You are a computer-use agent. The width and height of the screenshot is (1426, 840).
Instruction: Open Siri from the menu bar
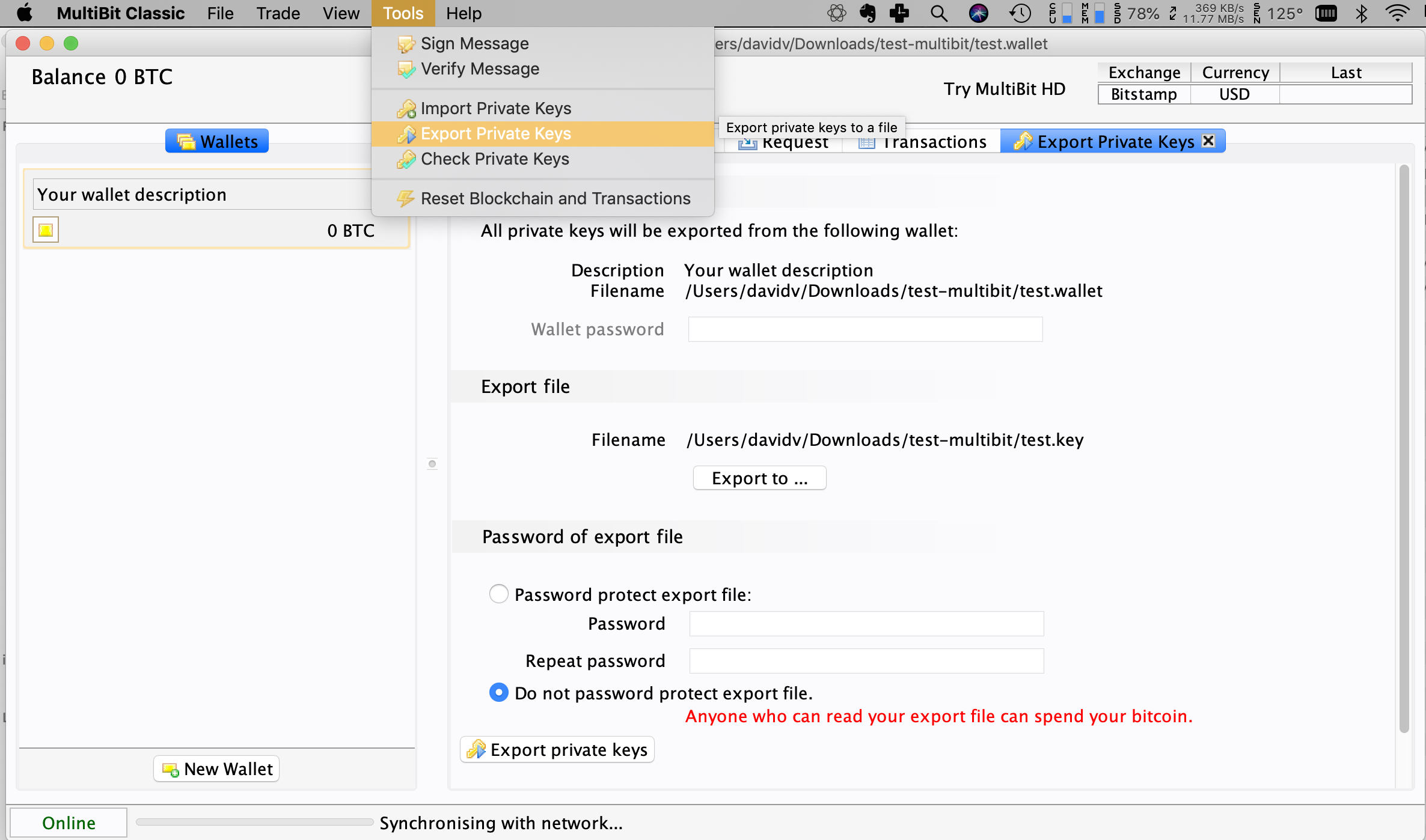click(x=979, y=13)
